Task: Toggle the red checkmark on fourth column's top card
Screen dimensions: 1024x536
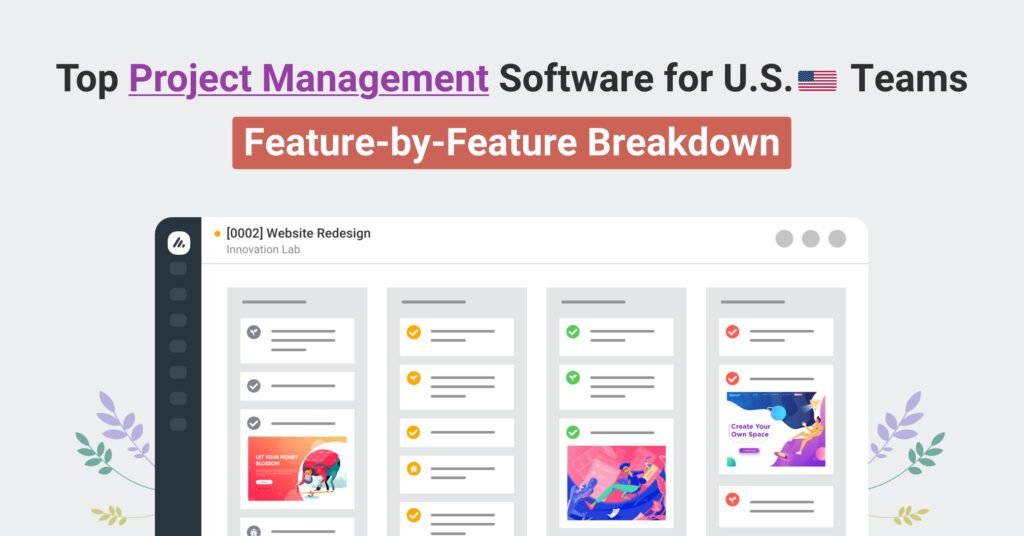Action: pyautogui.click(x=732, y=331)
